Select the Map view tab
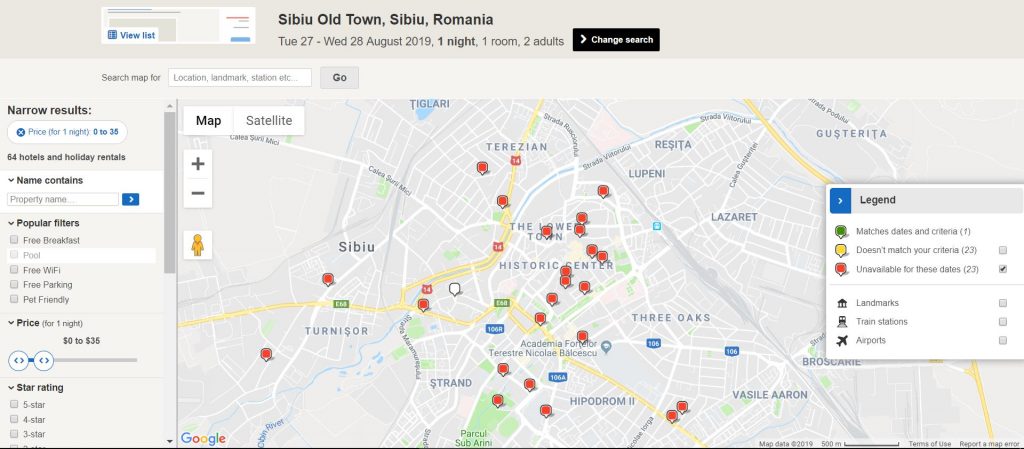This screenshot has width=1024, height=449. pos(208,121)
